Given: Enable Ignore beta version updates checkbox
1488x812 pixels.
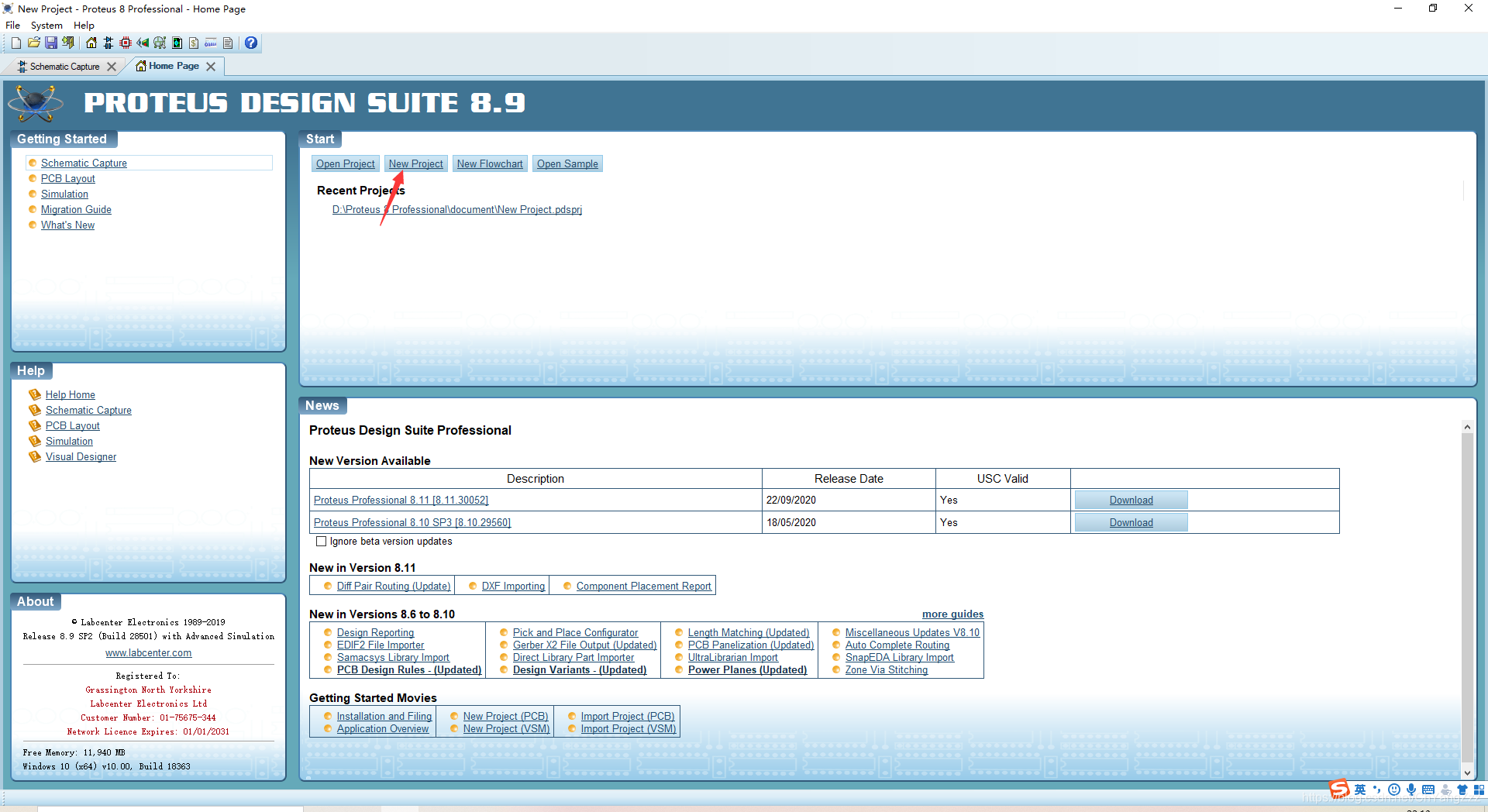Looking at the screenshot, I should click(x=321, y=542).
